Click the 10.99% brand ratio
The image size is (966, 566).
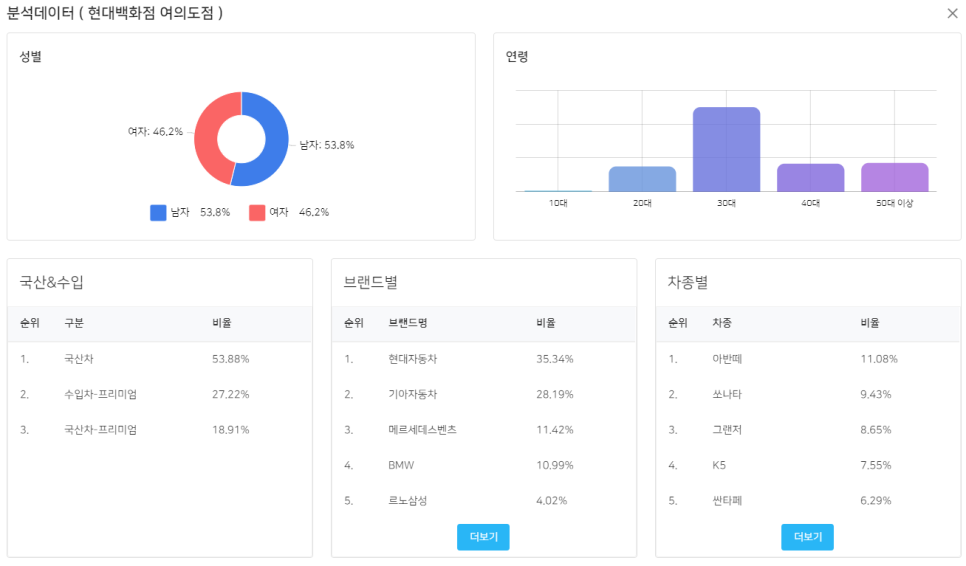coord(554,466)
